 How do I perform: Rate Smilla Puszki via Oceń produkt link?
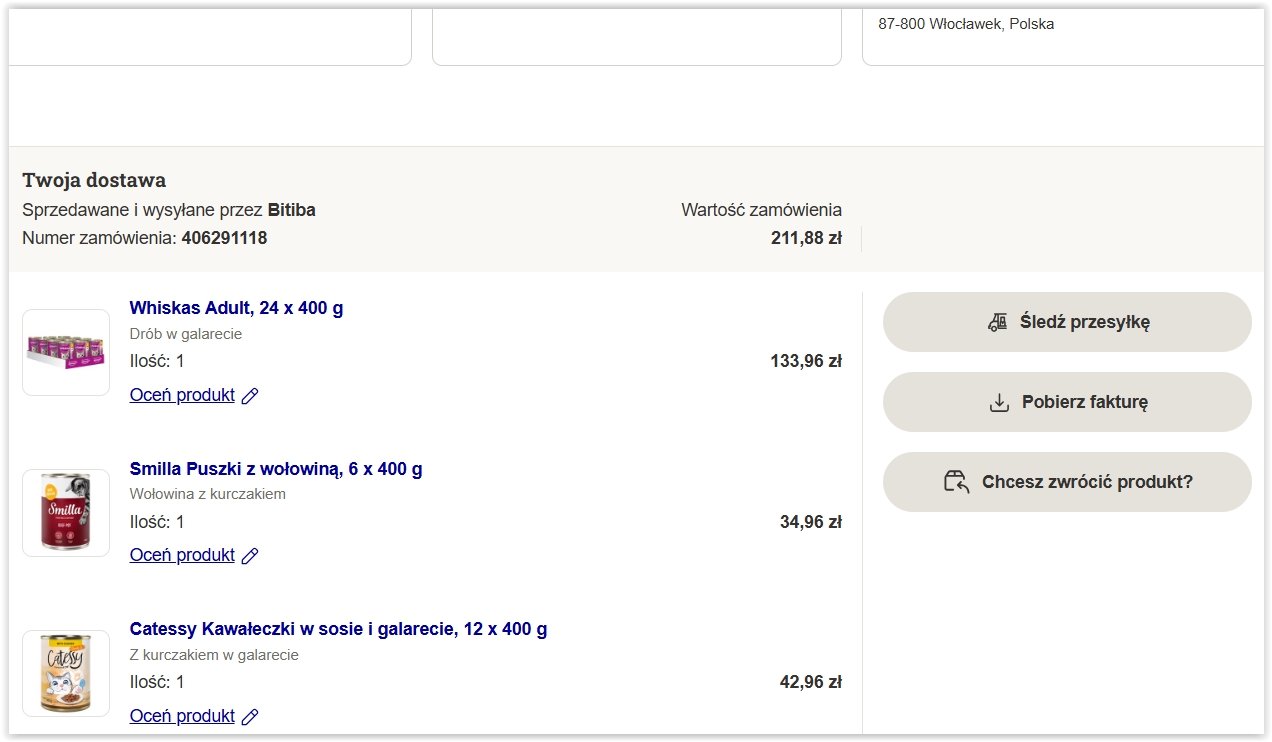182,555
